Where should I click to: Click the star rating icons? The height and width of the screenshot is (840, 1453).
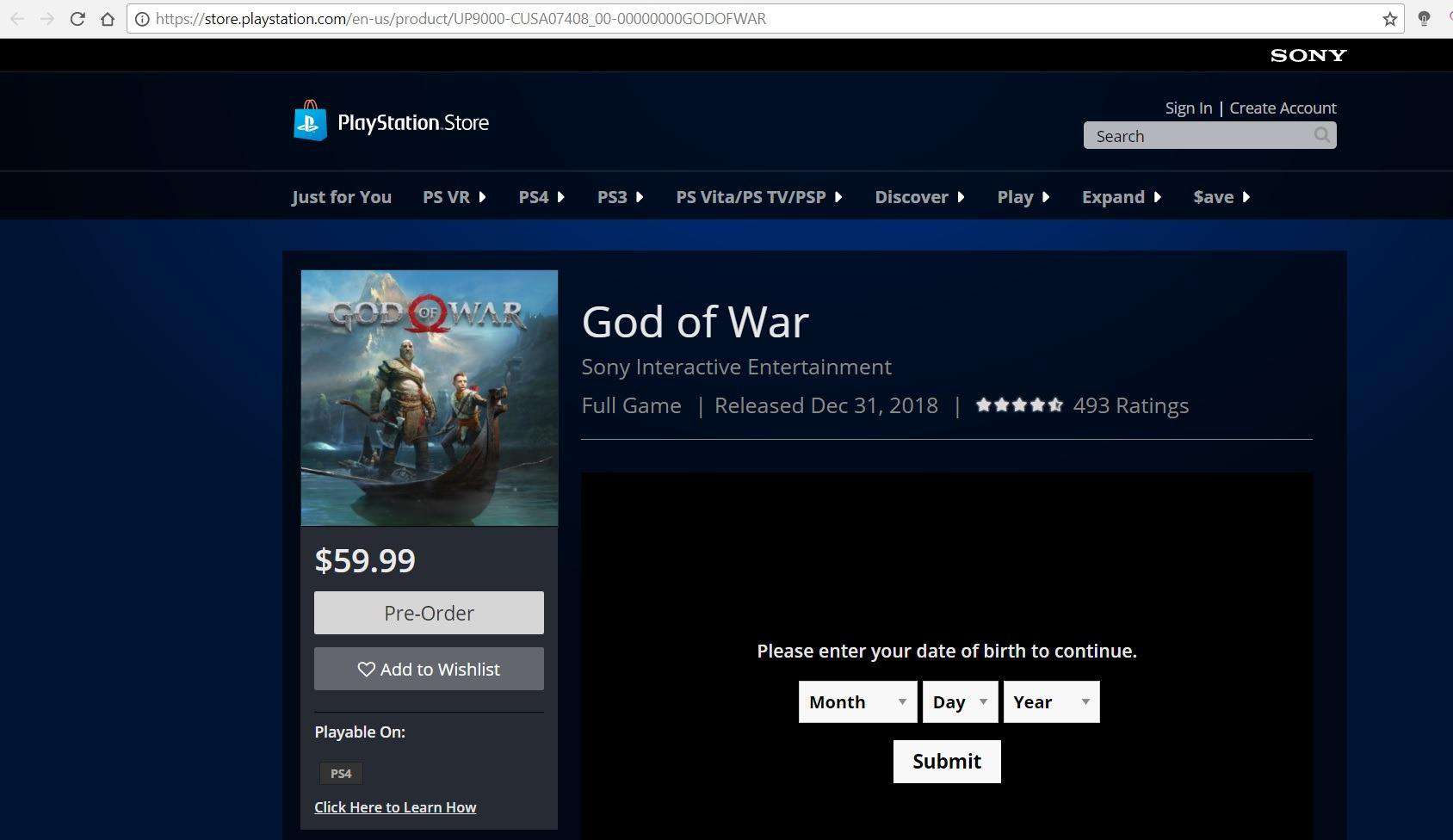tap(1020, 405)
